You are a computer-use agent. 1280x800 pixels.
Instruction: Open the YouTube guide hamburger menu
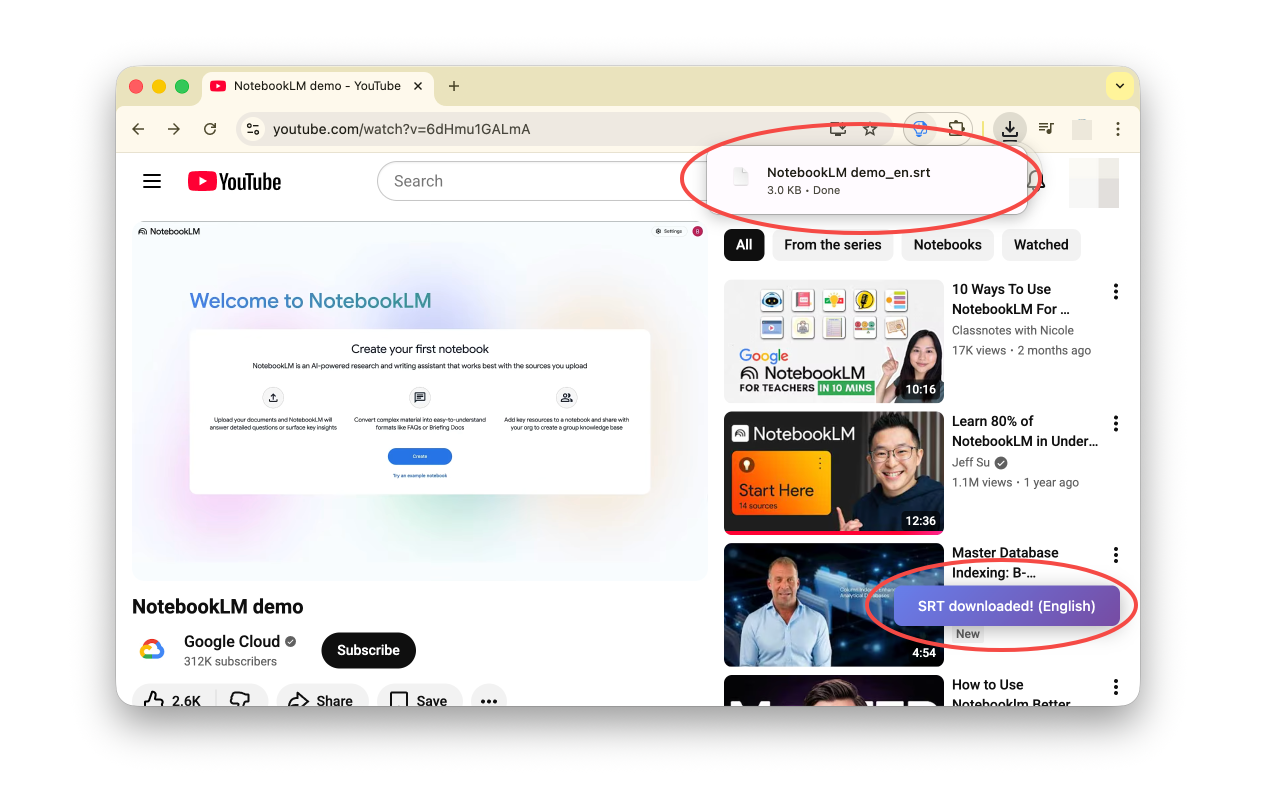point(152,181)
